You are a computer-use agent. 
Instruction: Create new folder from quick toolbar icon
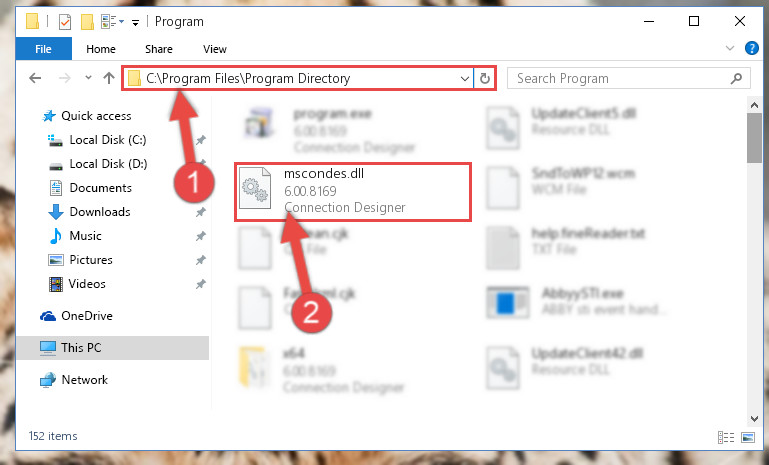[87, 22]
